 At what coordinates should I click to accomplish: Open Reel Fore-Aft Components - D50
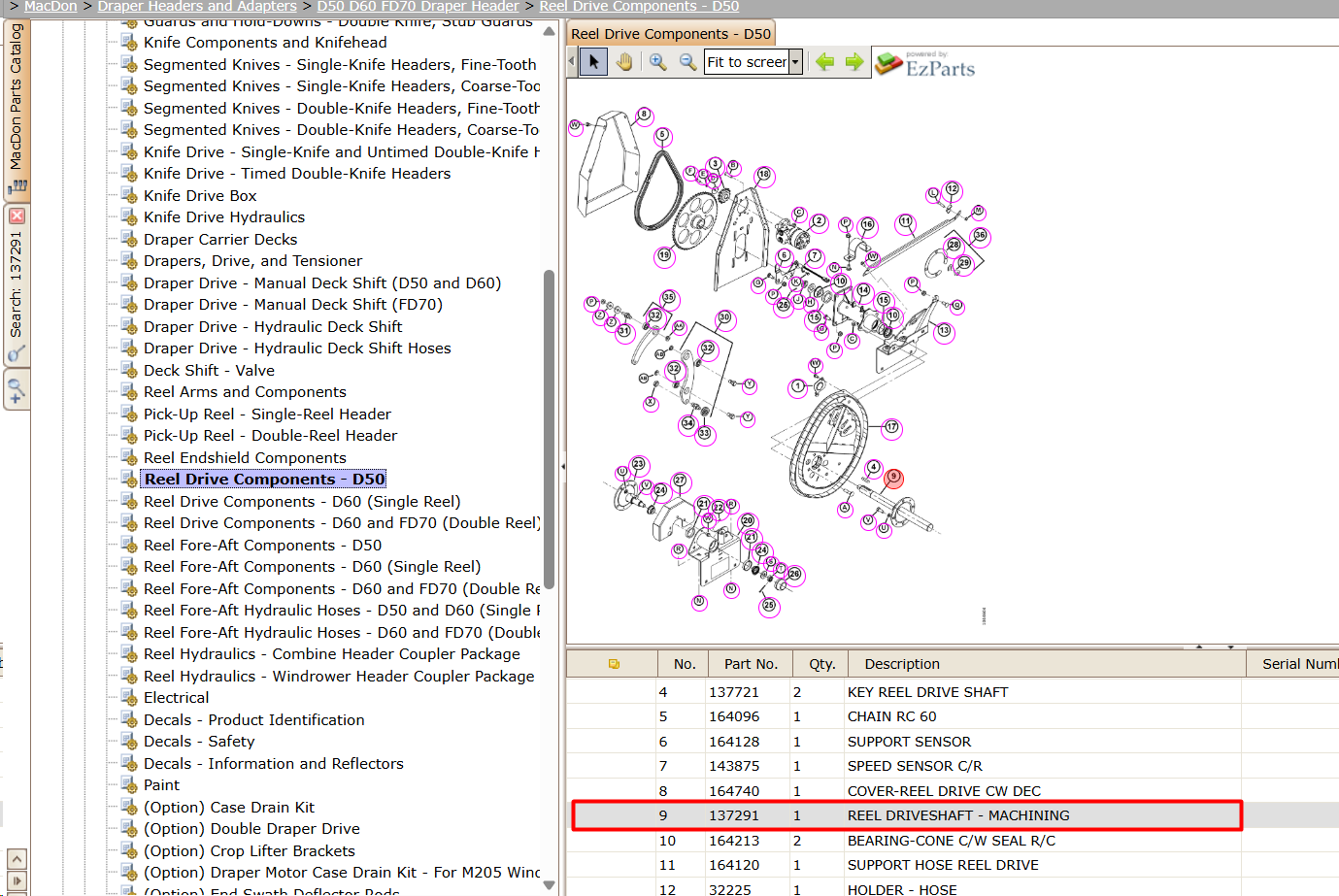pyautogui.click(x=262, y=545)
